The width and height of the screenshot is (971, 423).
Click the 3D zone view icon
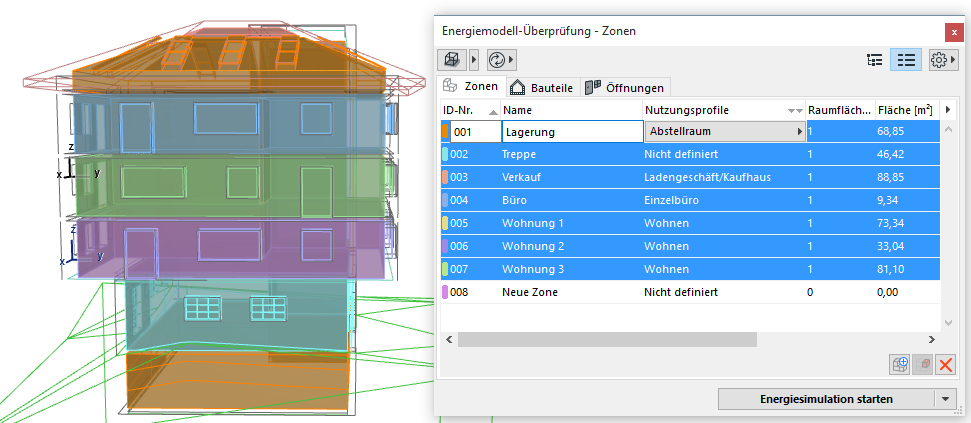tap(451, 60)
